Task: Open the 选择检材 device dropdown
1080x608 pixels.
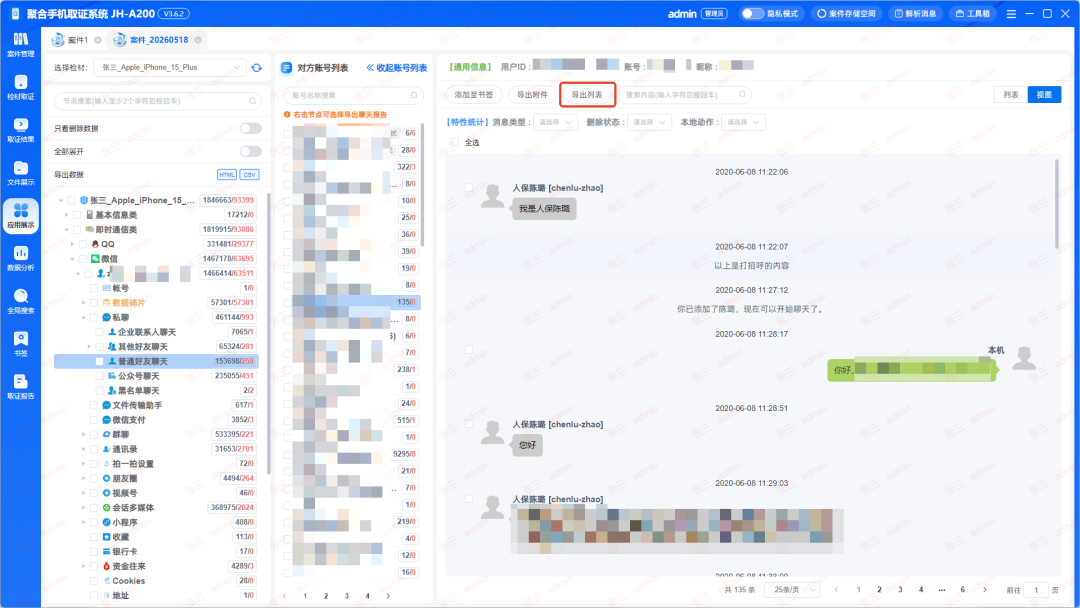Action: point(169,67)
